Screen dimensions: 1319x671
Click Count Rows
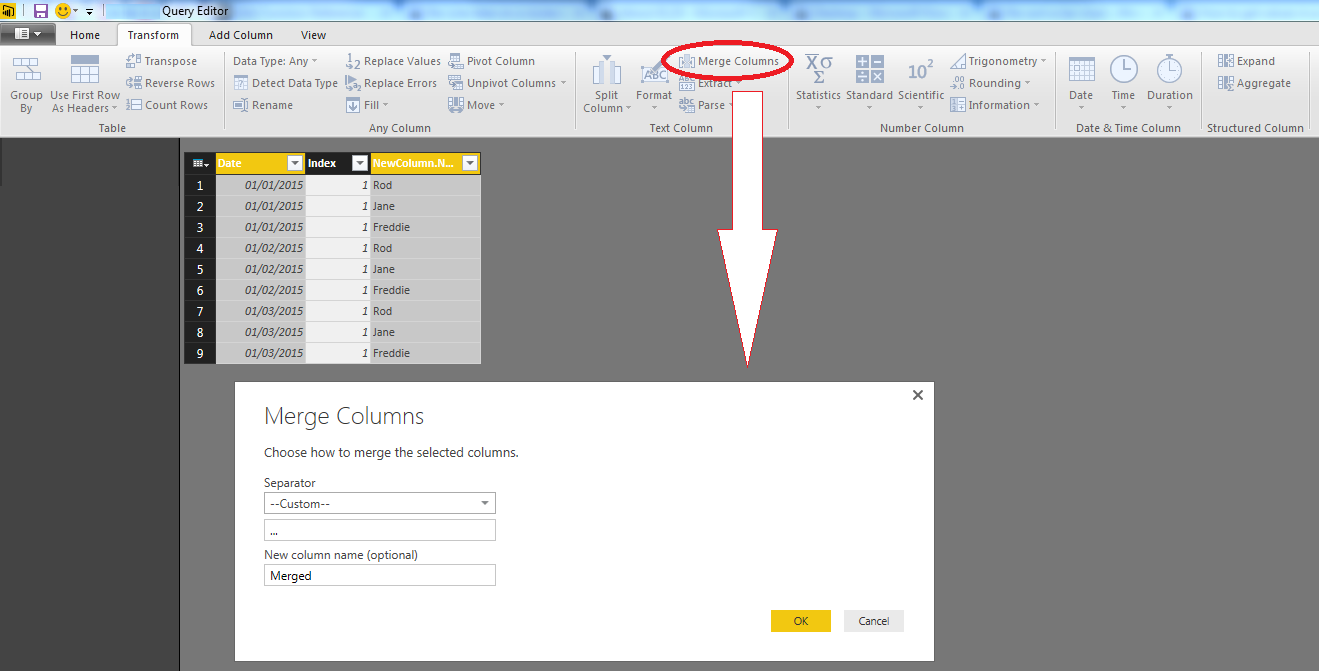(x=167, y=105)
